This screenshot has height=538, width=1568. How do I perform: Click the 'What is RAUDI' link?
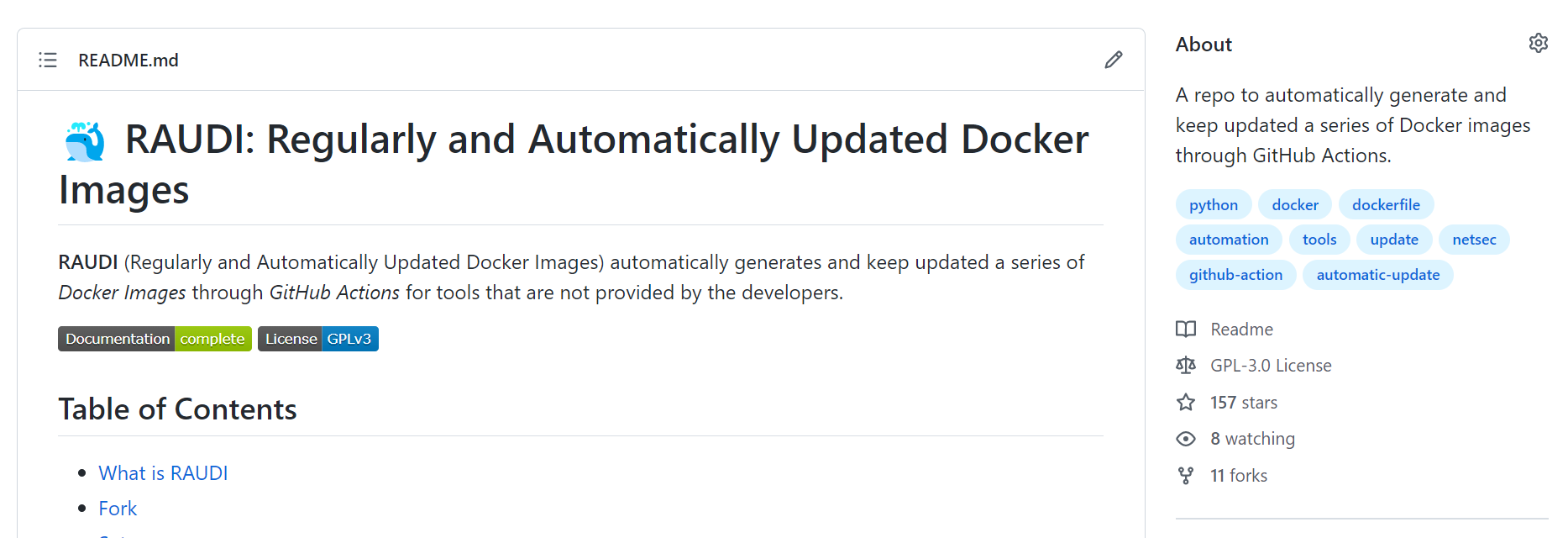pos(163,472)
